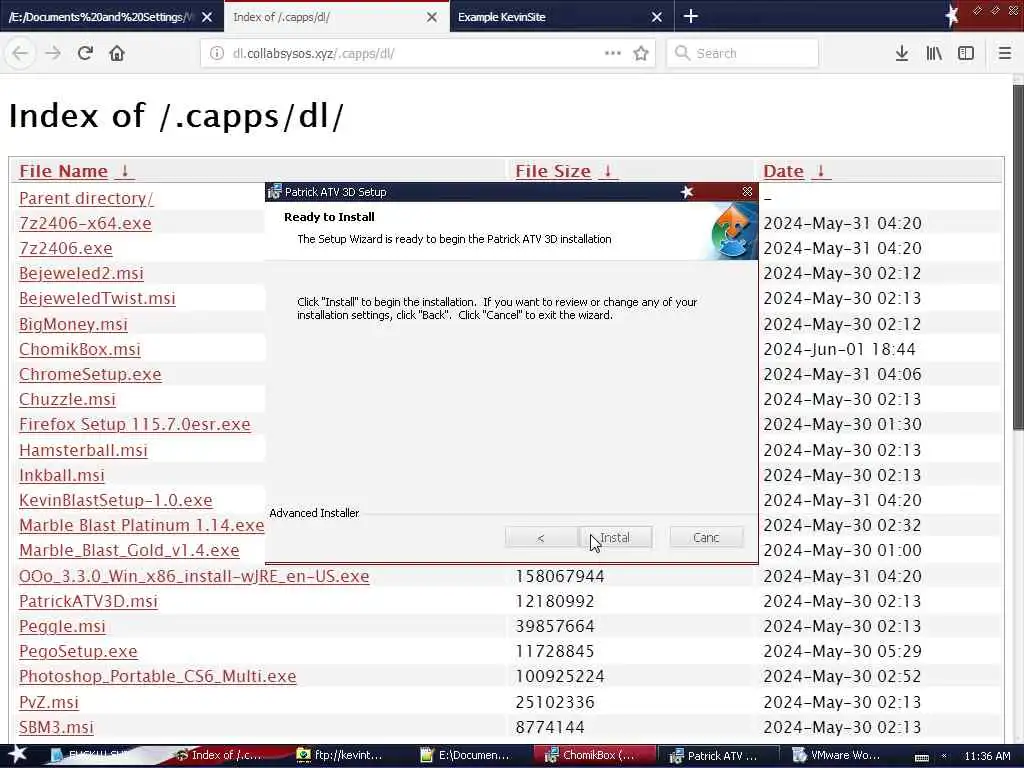Viewport: 1024px width, 768px height.
Task: Click the star button in setup title bar
Action: click(687, 192)
